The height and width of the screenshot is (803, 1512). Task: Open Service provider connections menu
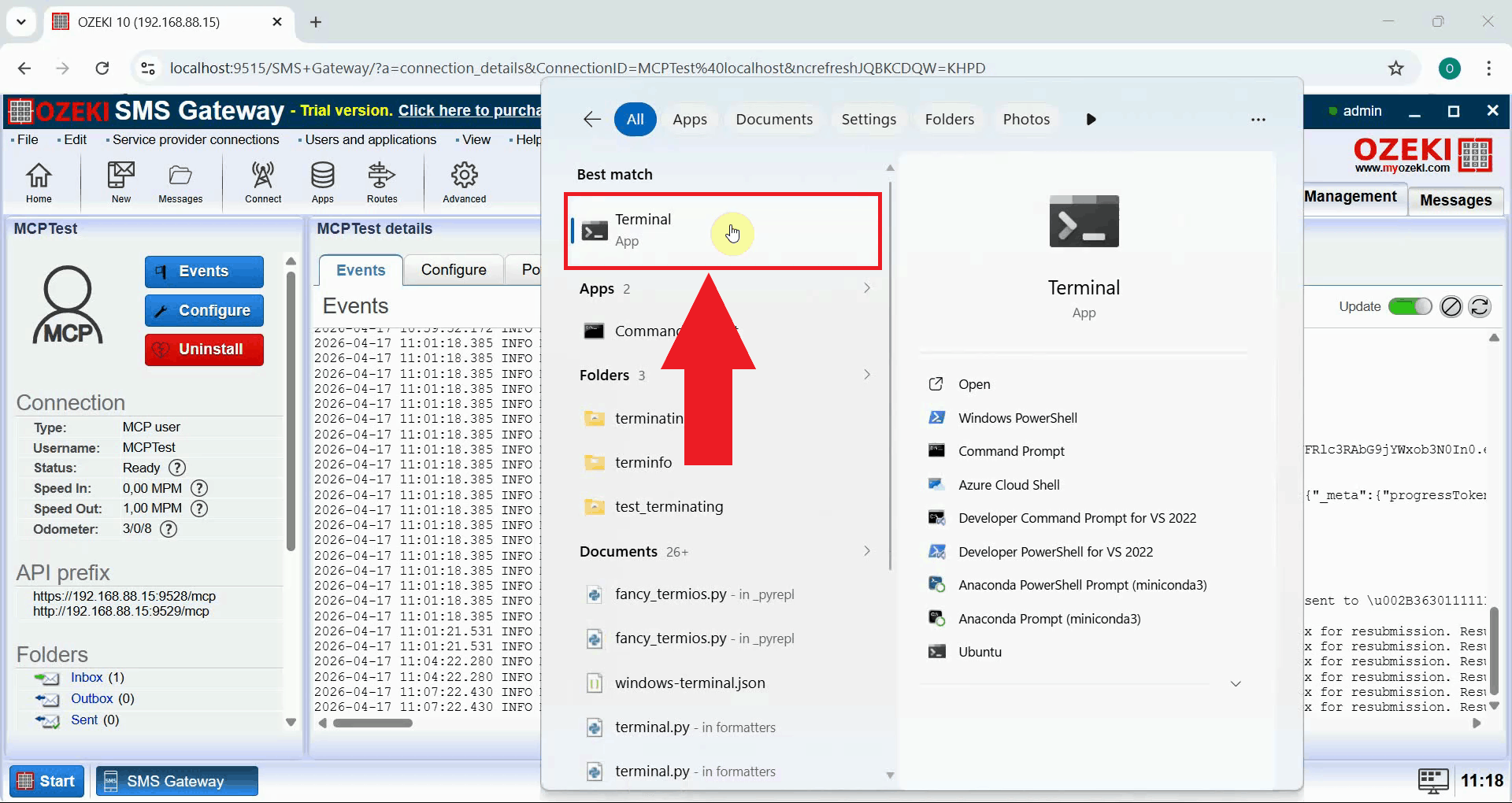(x=195, y=139)
